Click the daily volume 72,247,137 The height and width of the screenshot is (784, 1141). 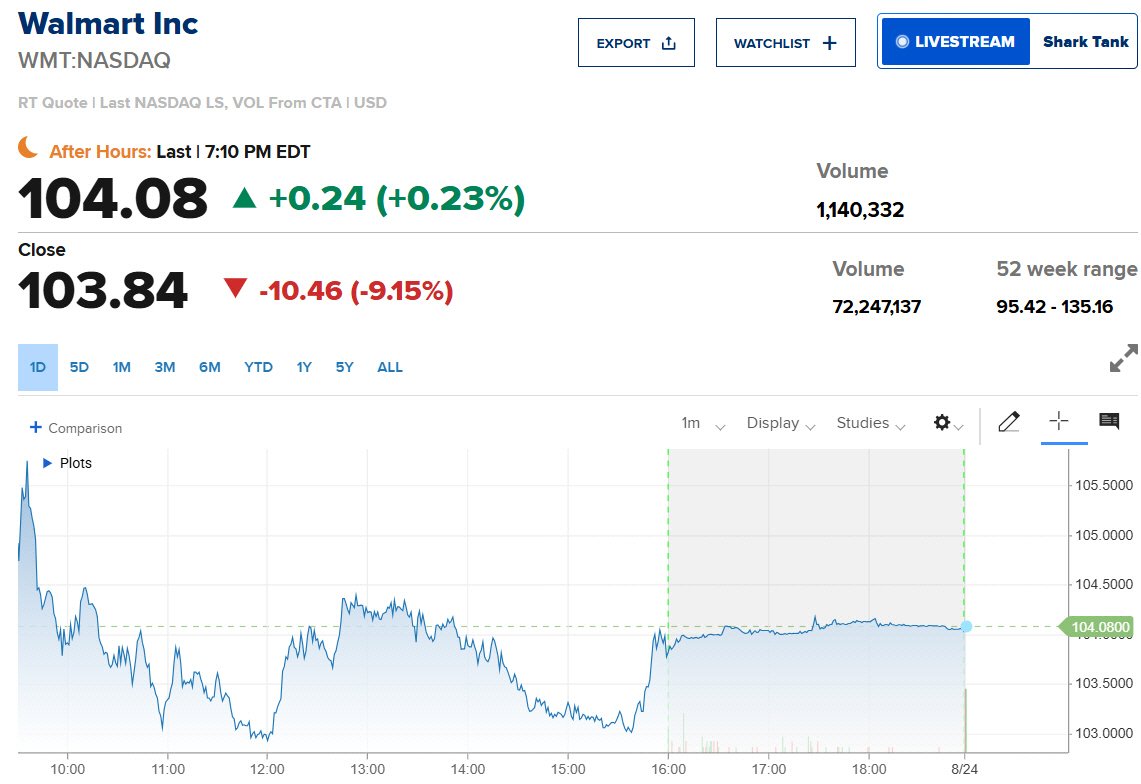877,306
